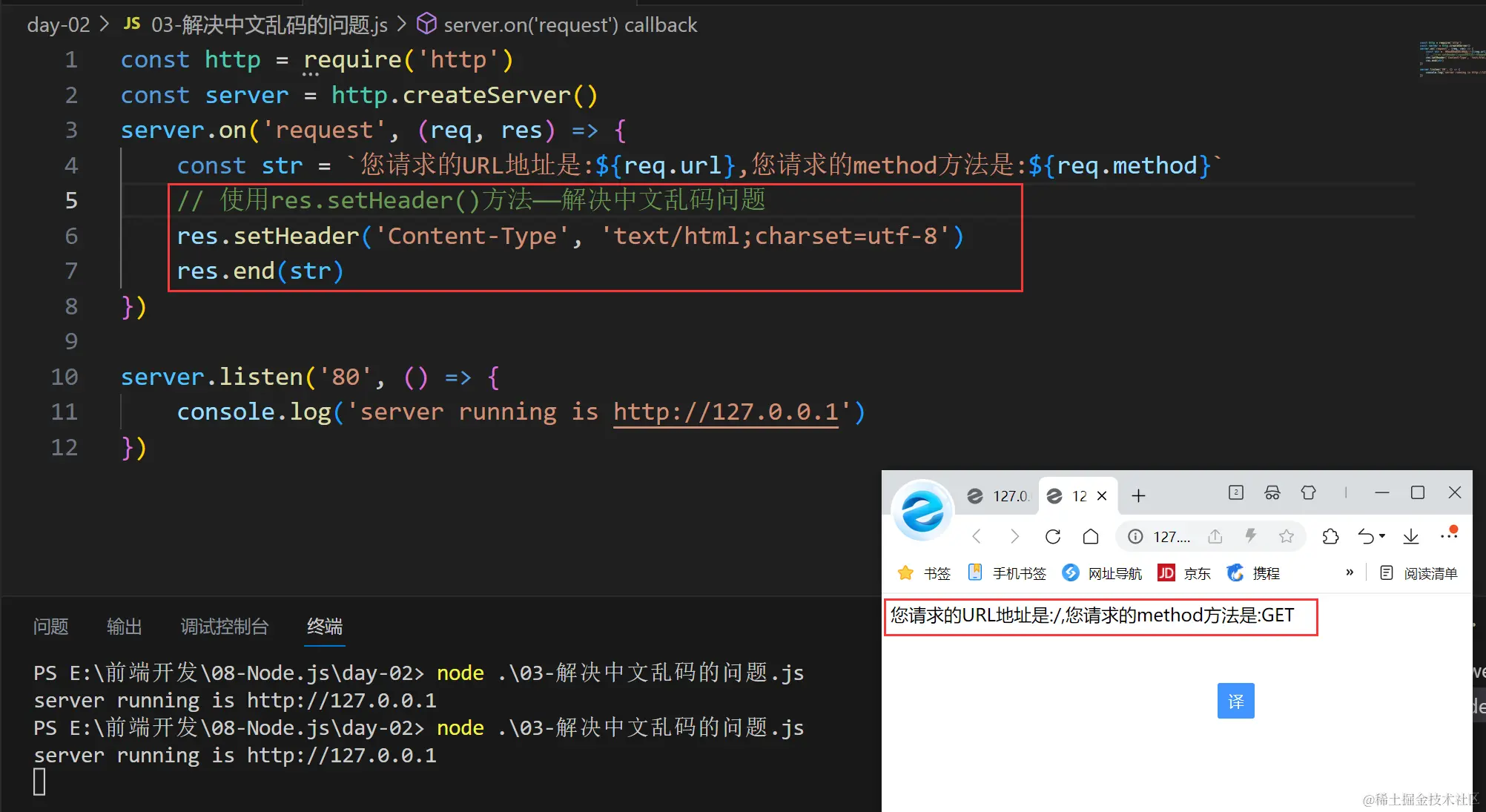The height and width of the screenshot is (812, 1486).
Task: Click the blue 译 translate button
Action: click(1235, 701)
